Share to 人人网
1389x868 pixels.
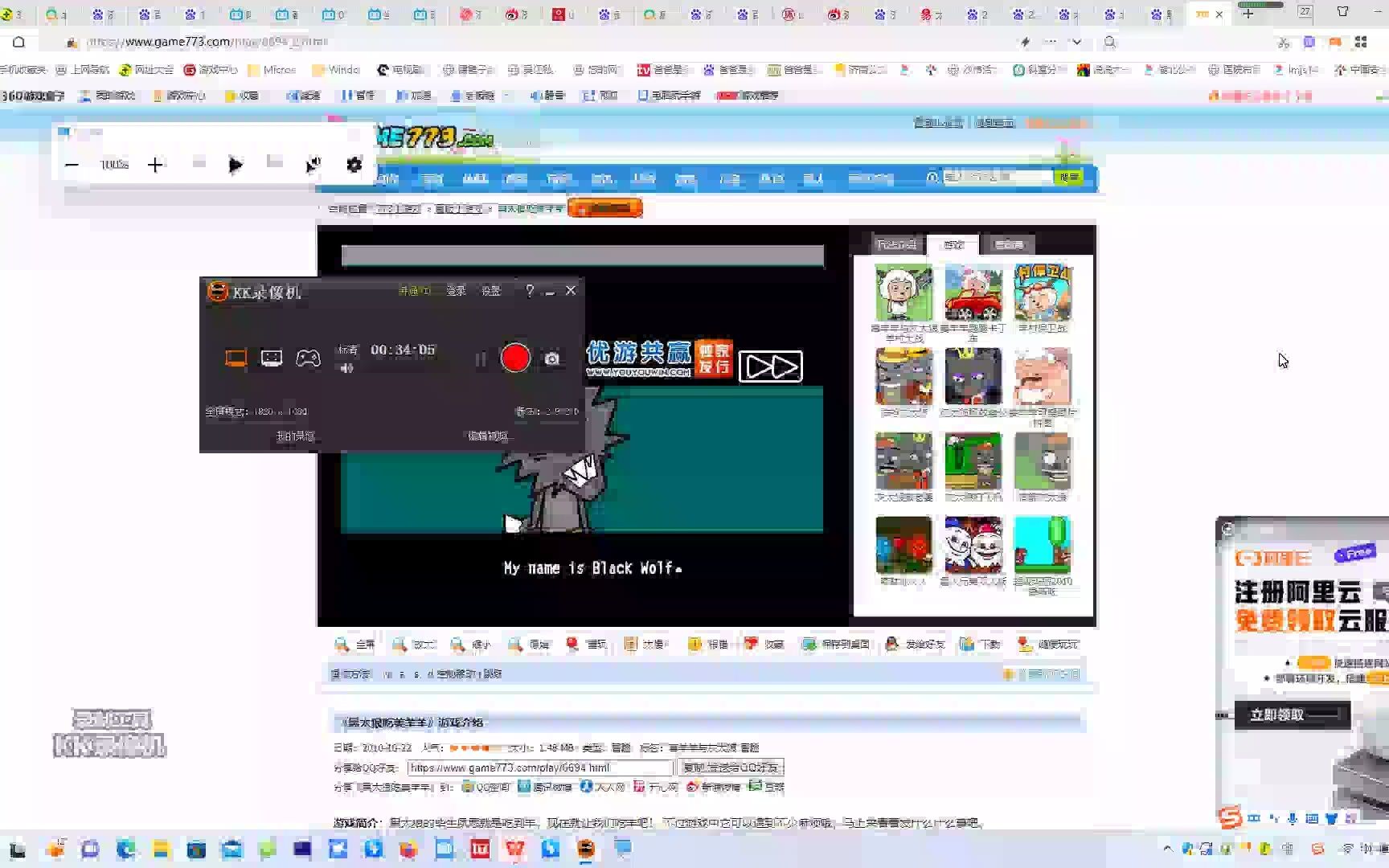pyautogui.click(x=603, y=787)
